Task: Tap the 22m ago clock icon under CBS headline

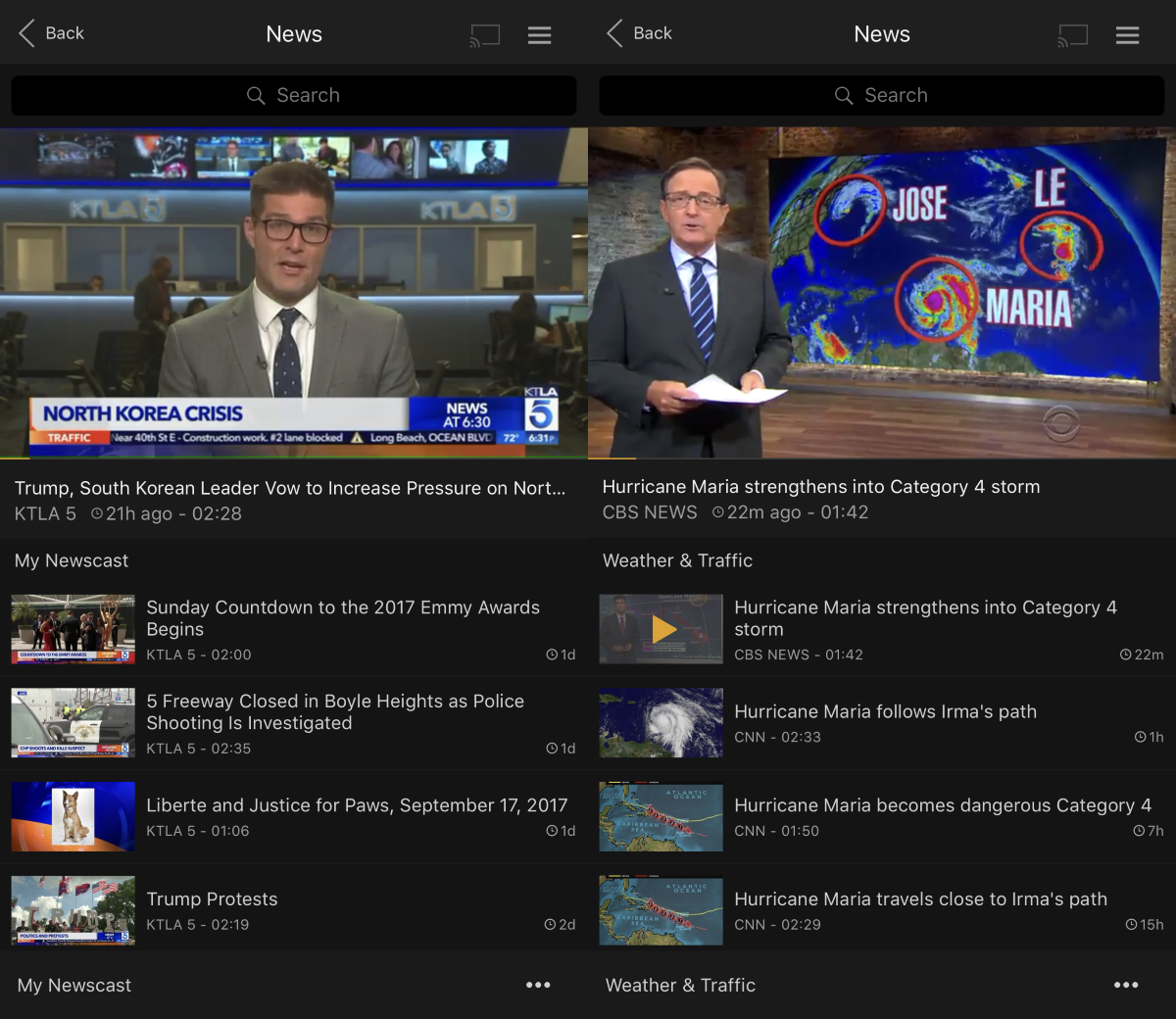Action: point(718,512)
